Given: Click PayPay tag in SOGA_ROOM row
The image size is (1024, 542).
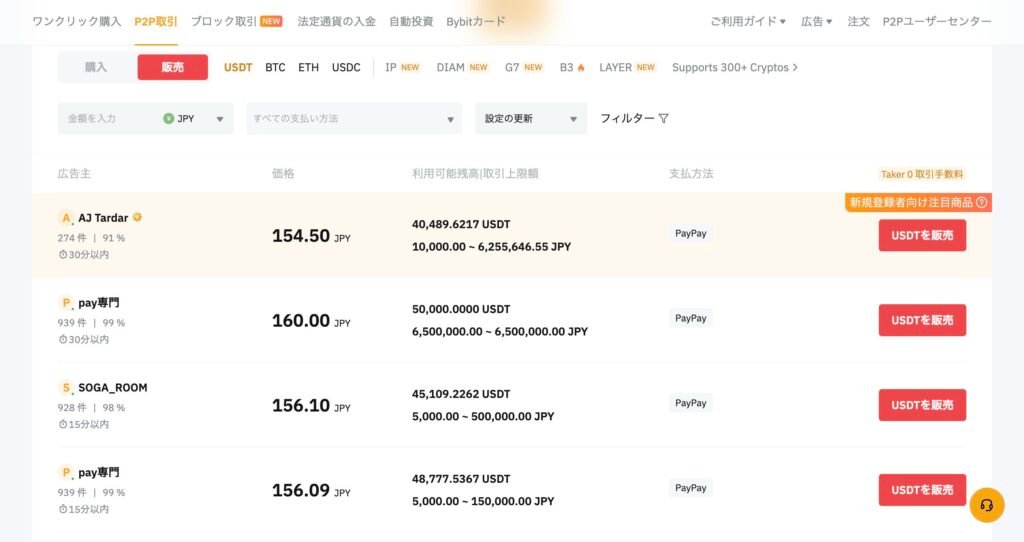Looking at the screenshot, I should tap(690, 403).
